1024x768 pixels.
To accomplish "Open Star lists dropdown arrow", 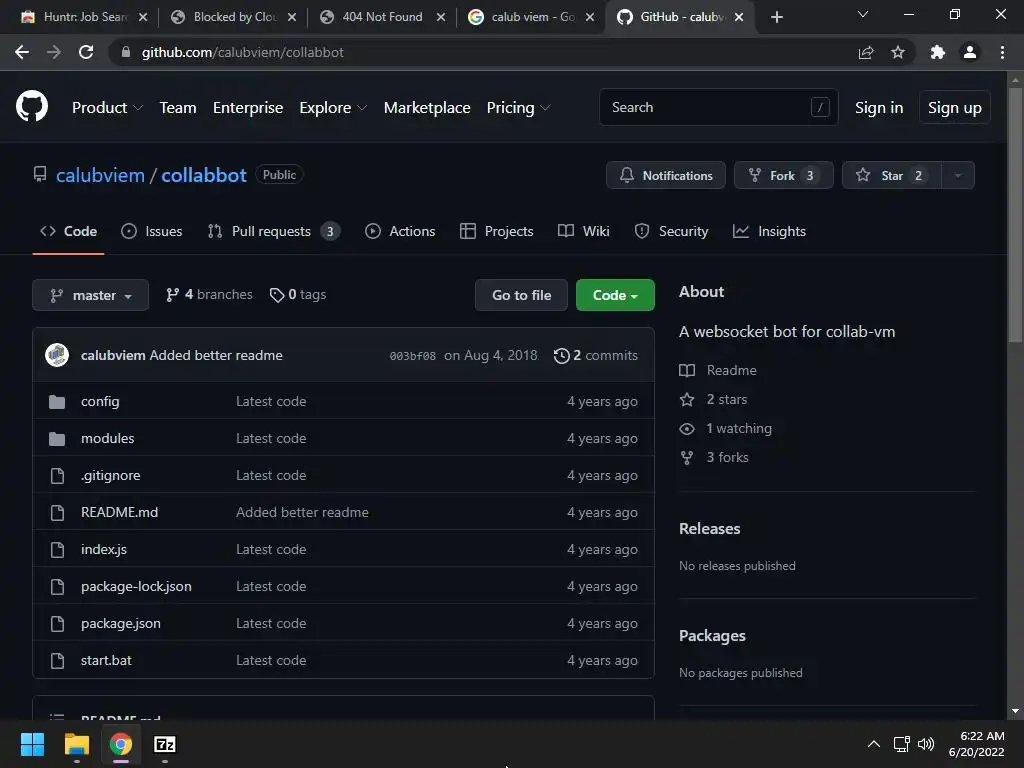I will [x=957, y=176].
